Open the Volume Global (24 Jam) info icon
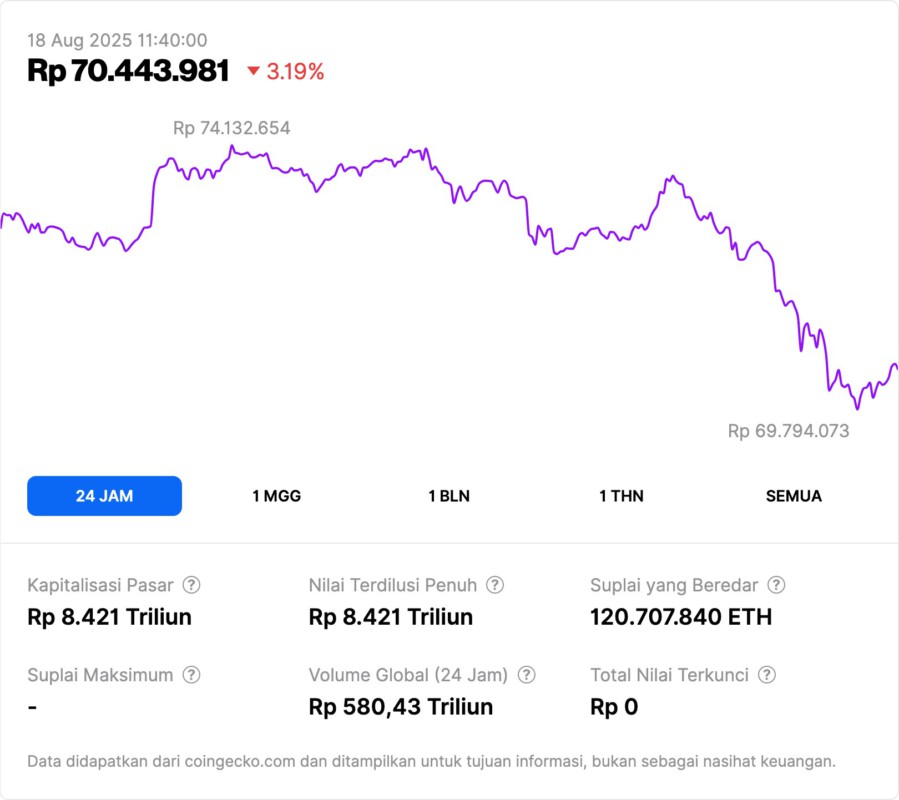 click(x=527, y=675)
